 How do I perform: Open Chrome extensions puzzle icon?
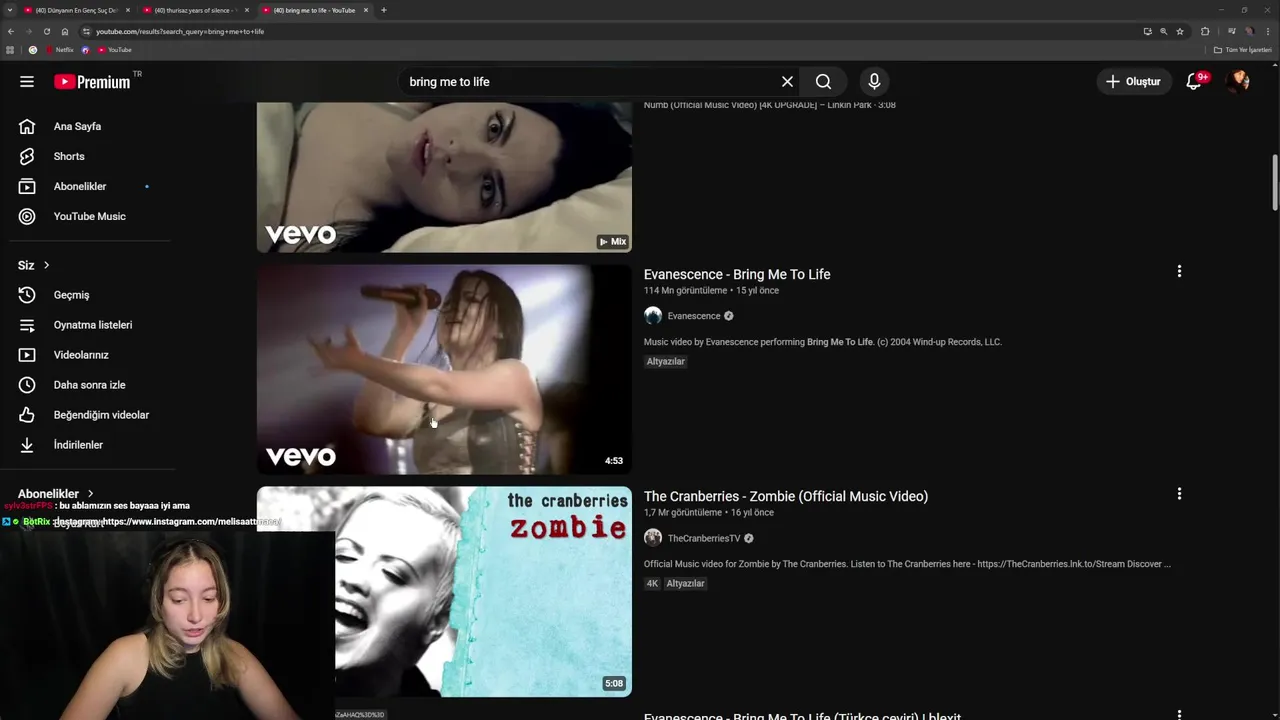(1205, 31)
